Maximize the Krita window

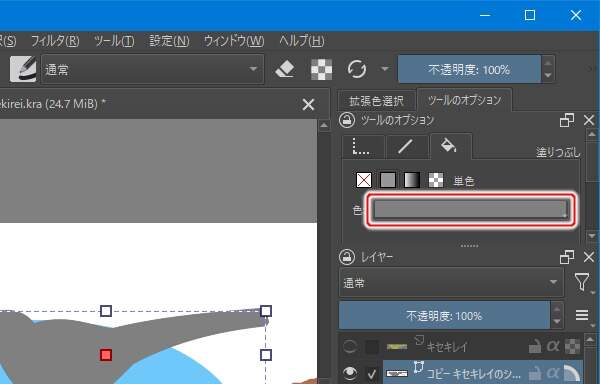[x=530, y=15]
